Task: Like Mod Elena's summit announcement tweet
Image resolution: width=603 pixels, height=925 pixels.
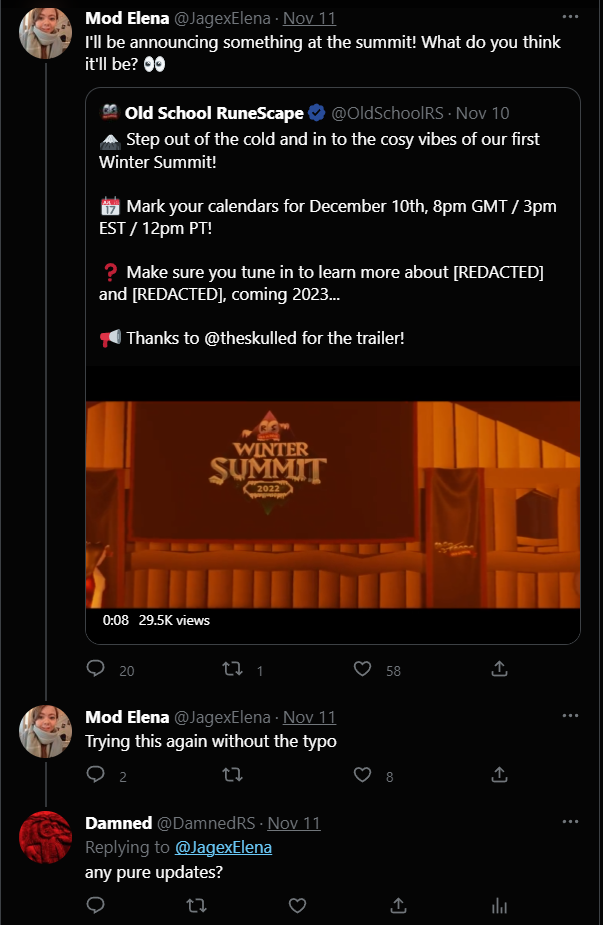Action: point(364,669)
